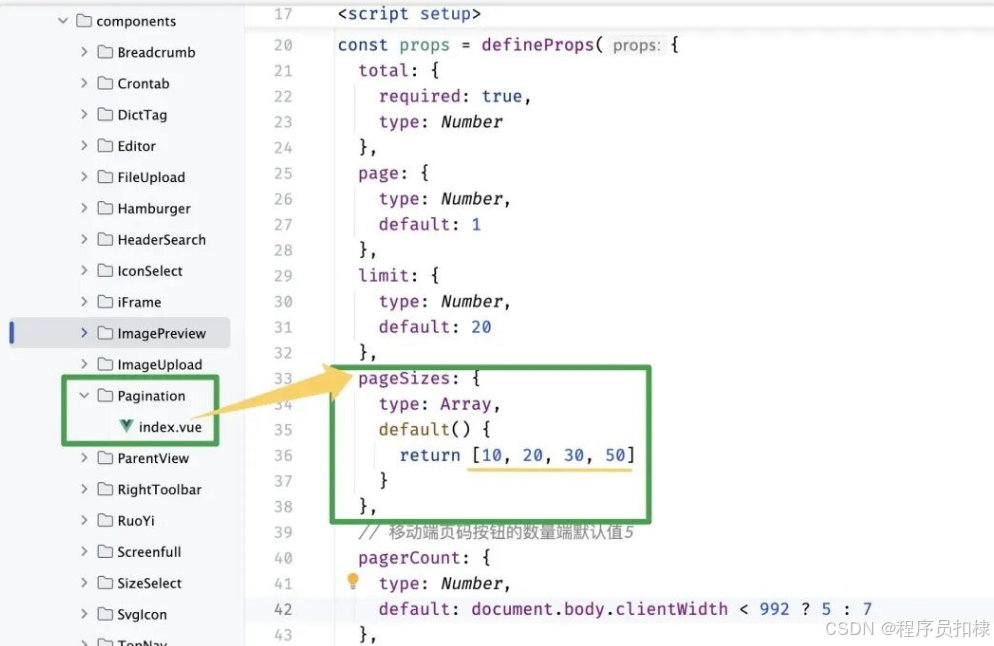994x646 pixels.
Task: Select the components folder label
Action: point(136,22)
